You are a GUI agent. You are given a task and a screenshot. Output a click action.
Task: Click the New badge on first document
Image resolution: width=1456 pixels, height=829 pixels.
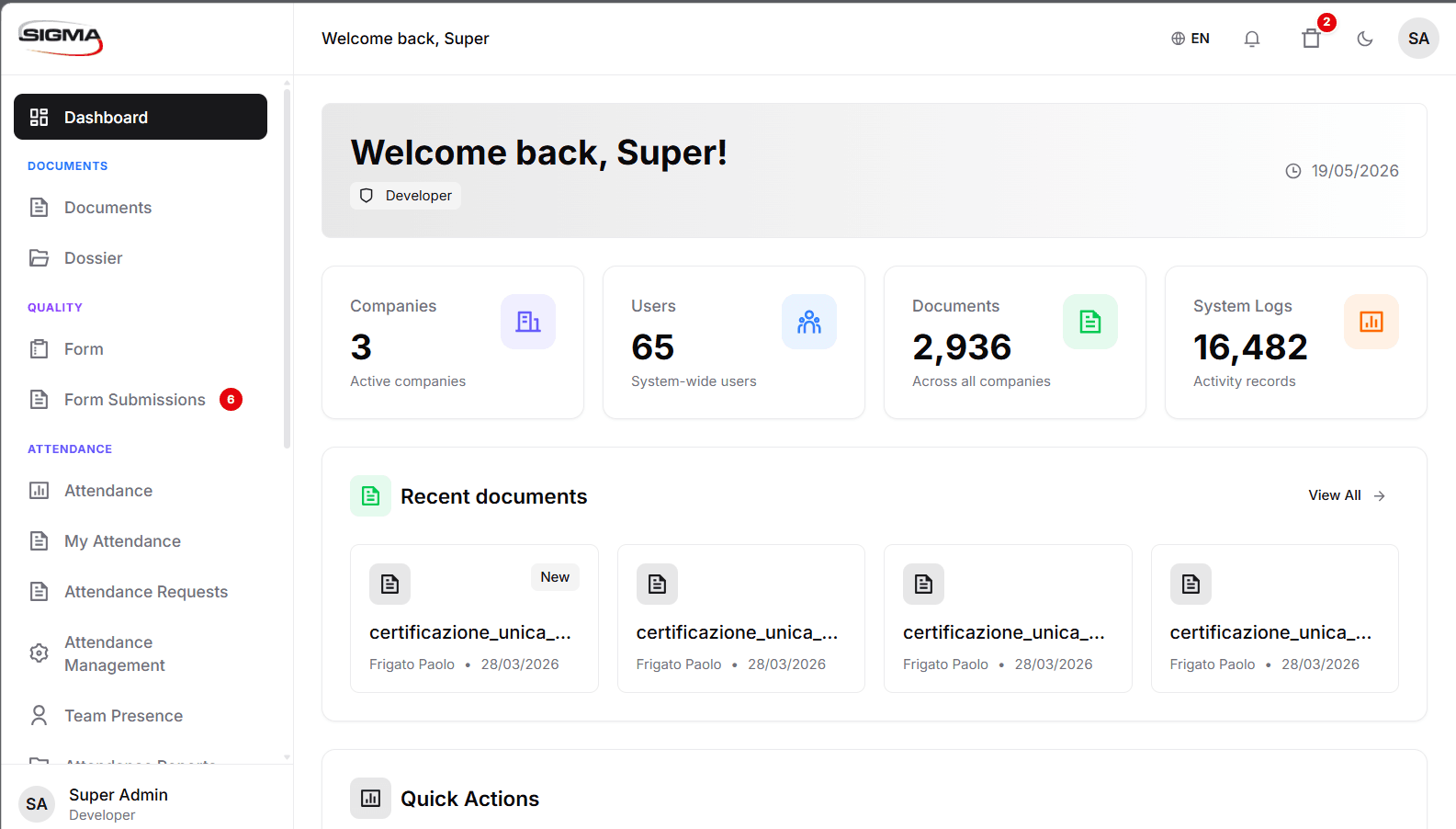555,577
